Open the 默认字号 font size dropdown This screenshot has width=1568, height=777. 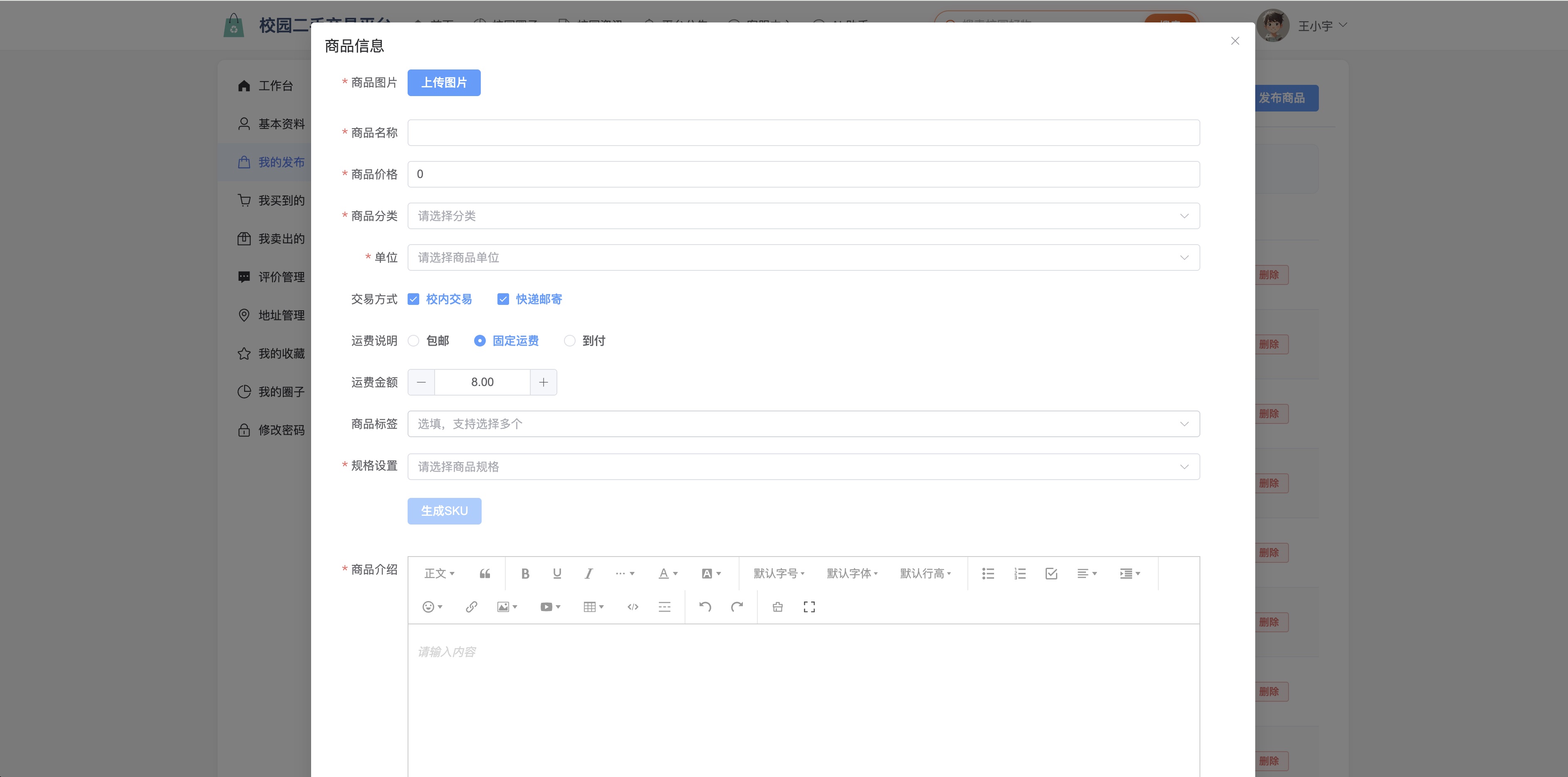click(x=779, y=574)
